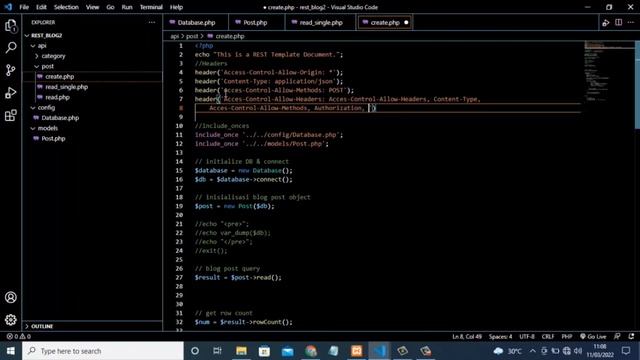Click the unsaved dot on create.php tab
This screenshot has height=360, width=640.
tap(406, 22)
